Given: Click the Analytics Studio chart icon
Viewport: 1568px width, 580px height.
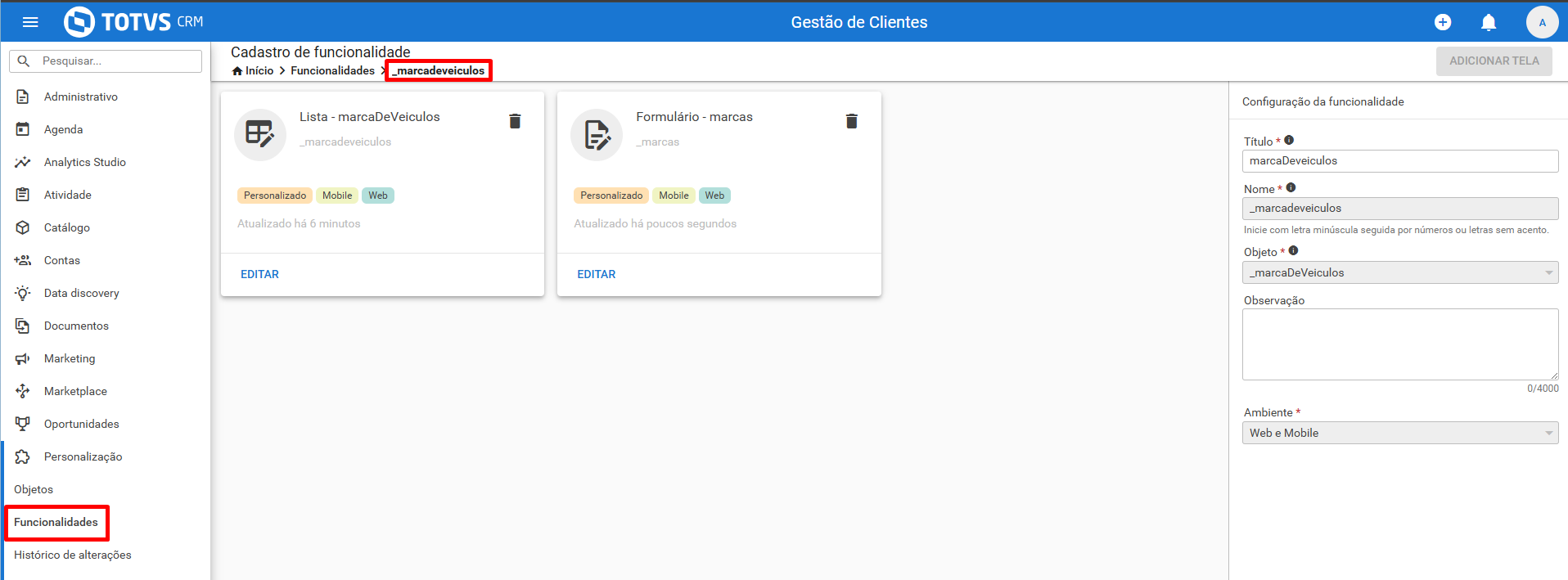Looking at the screenshot, I should [23, 162].
